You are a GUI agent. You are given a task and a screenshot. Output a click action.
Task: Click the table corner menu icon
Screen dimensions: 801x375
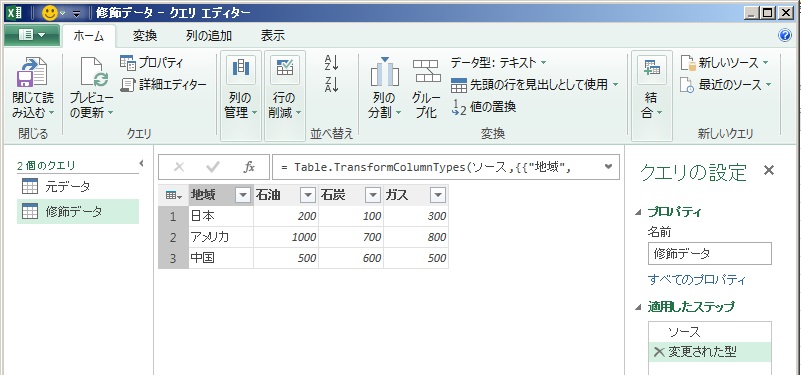click(x=173, y=195)
